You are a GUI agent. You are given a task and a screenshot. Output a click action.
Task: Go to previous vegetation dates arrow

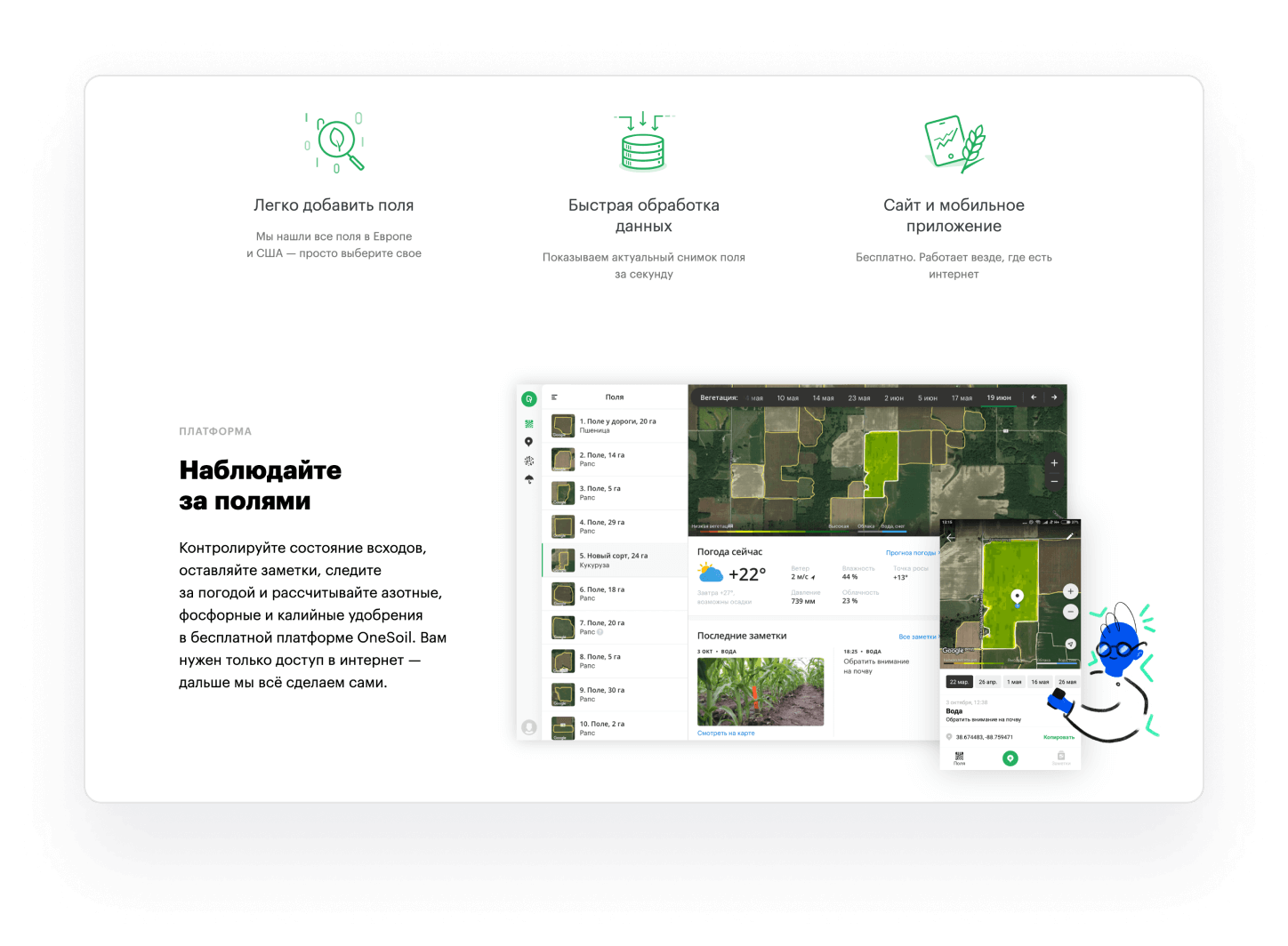(1034, 397)
